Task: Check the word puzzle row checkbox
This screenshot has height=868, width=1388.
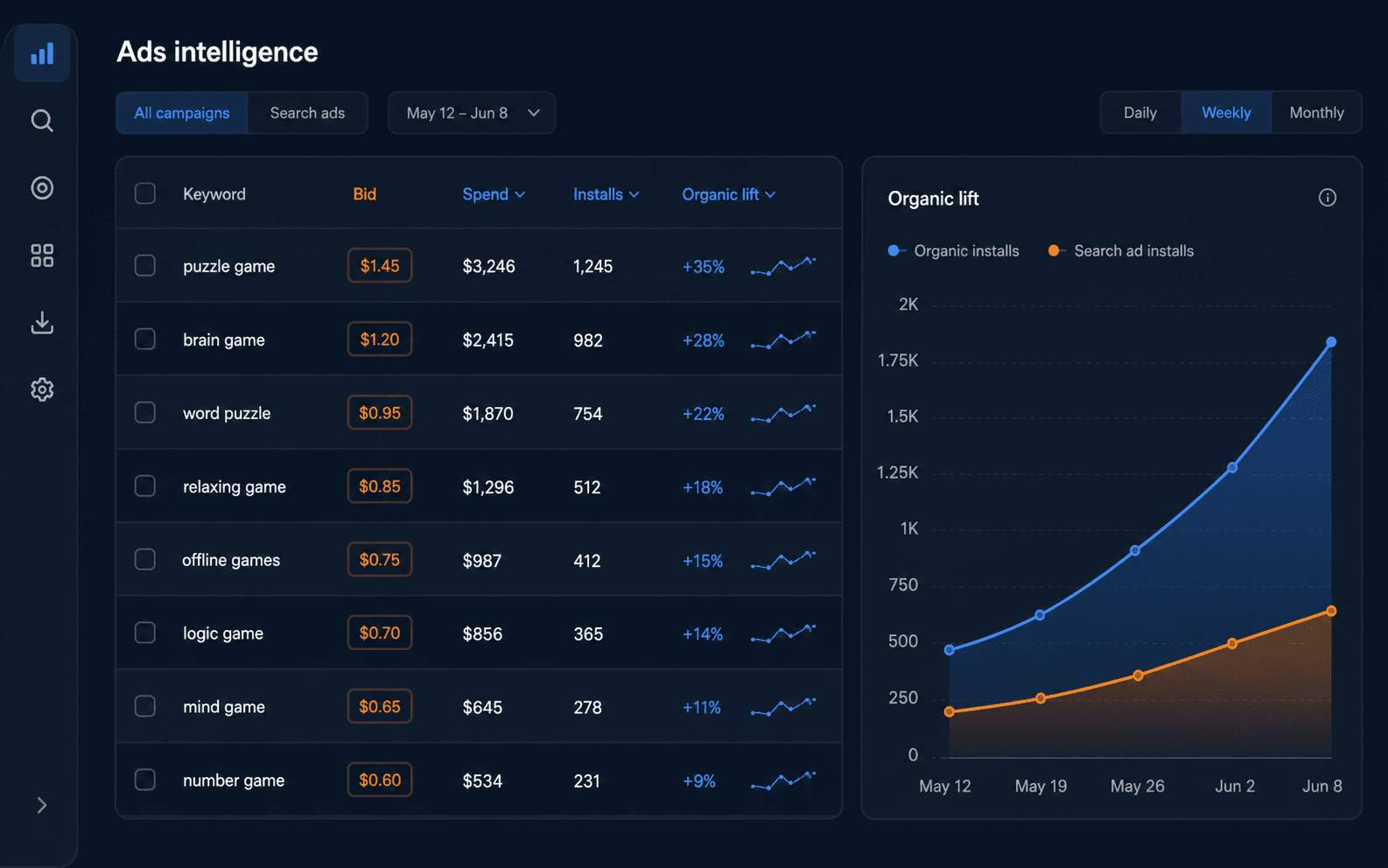Action: pyautogui.click(x=145, y=412)
